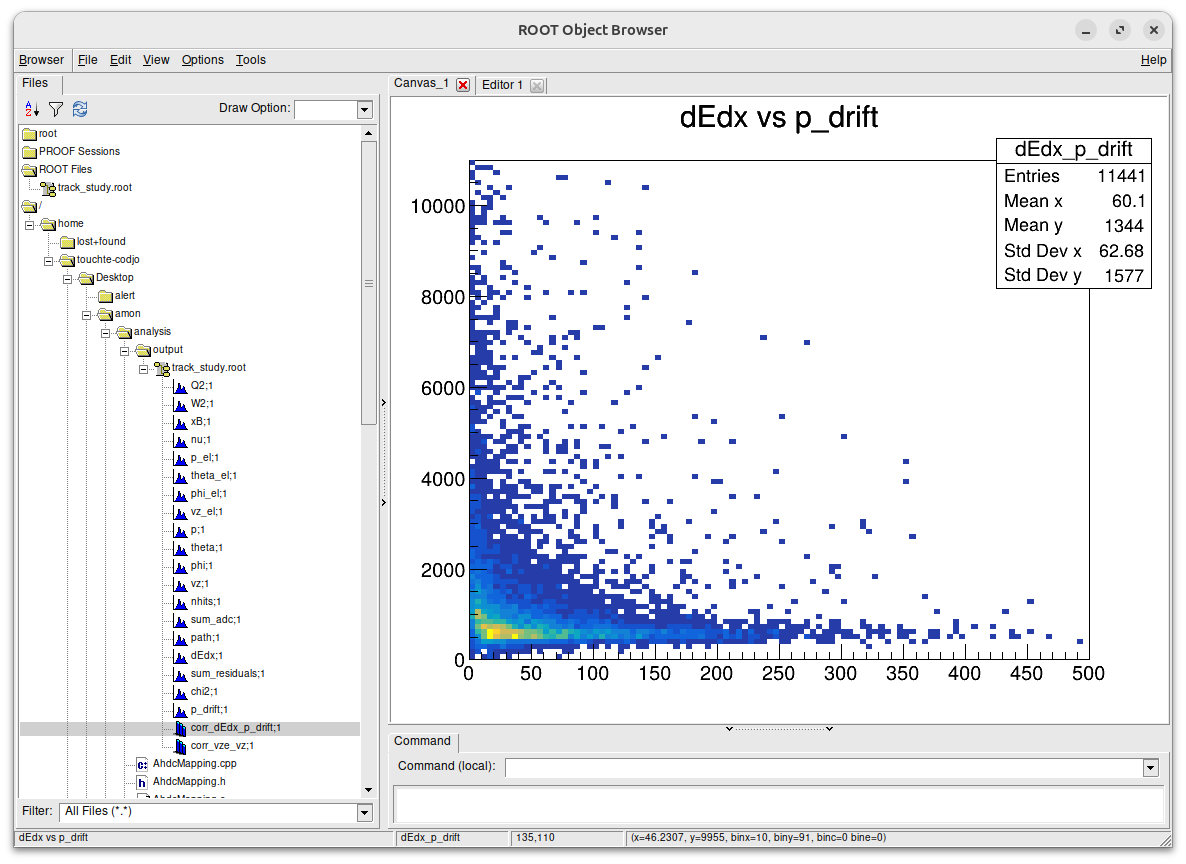Image resolution: width=1186 pixels, height=864 pixels.
Task: Select the dEdx_p_drift statistics box
Action: pos(1074,213)
